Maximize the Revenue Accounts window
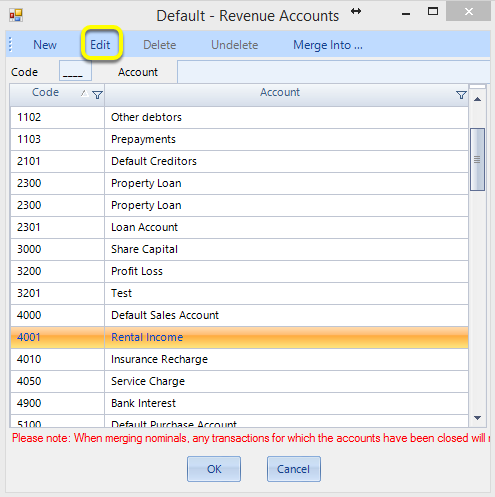This screenshot has width=495, height=497. tap(433, 12)
